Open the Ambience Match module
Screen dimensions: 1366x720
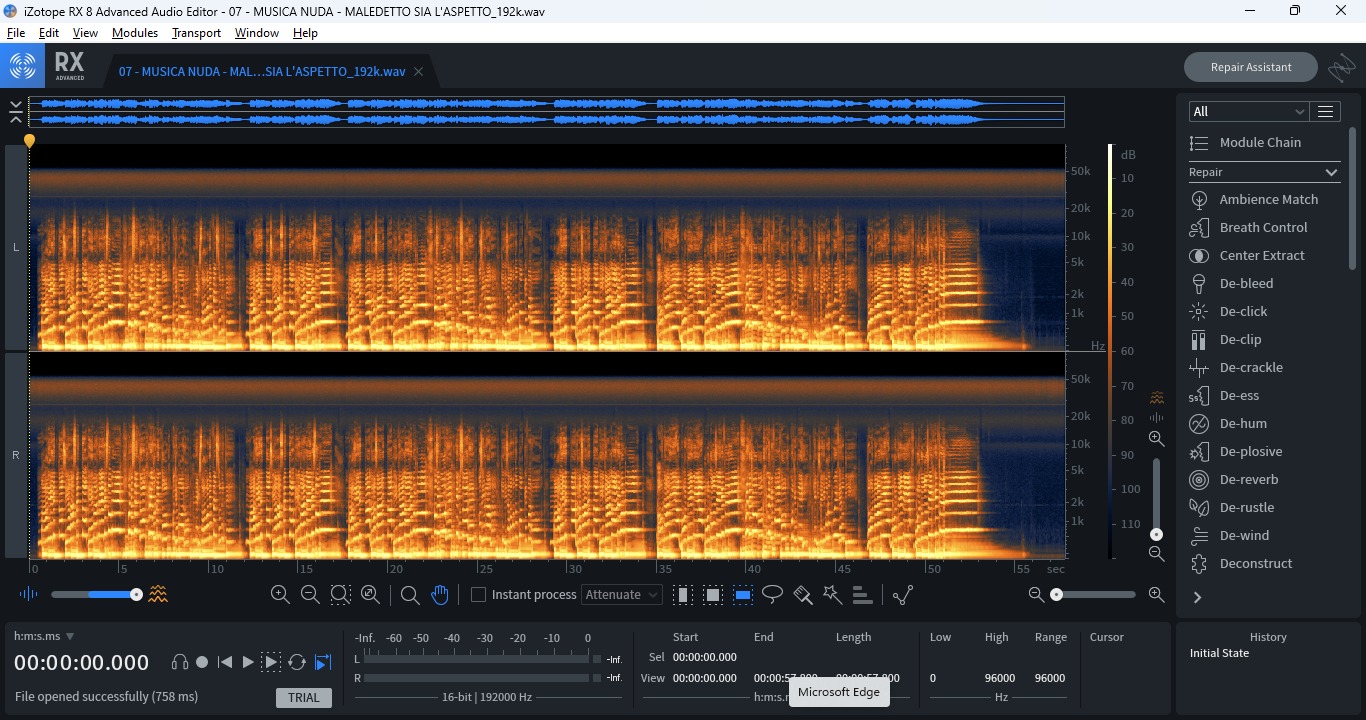coord(1268,199)
